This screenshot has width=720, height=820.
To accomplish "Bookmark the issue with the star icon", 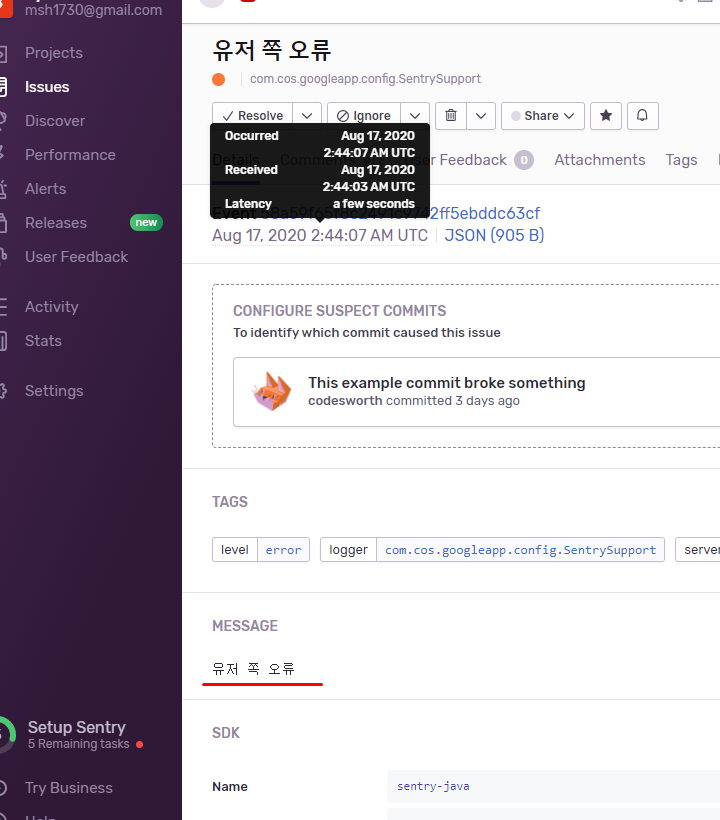I will point(606,116).
